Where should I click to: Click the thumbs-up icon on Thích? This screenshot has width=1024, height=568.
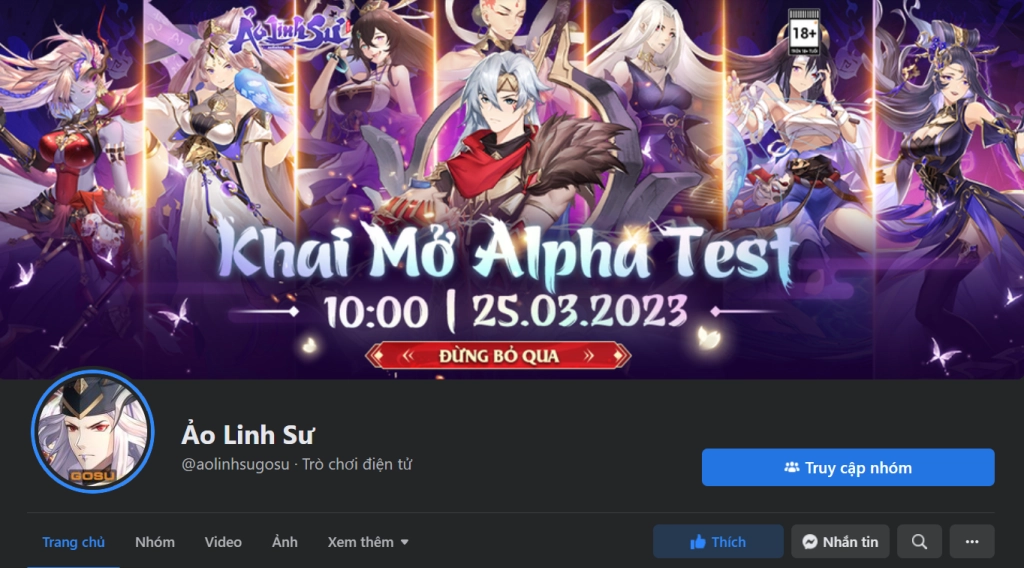pyautogui.click(x=697, y=542)
